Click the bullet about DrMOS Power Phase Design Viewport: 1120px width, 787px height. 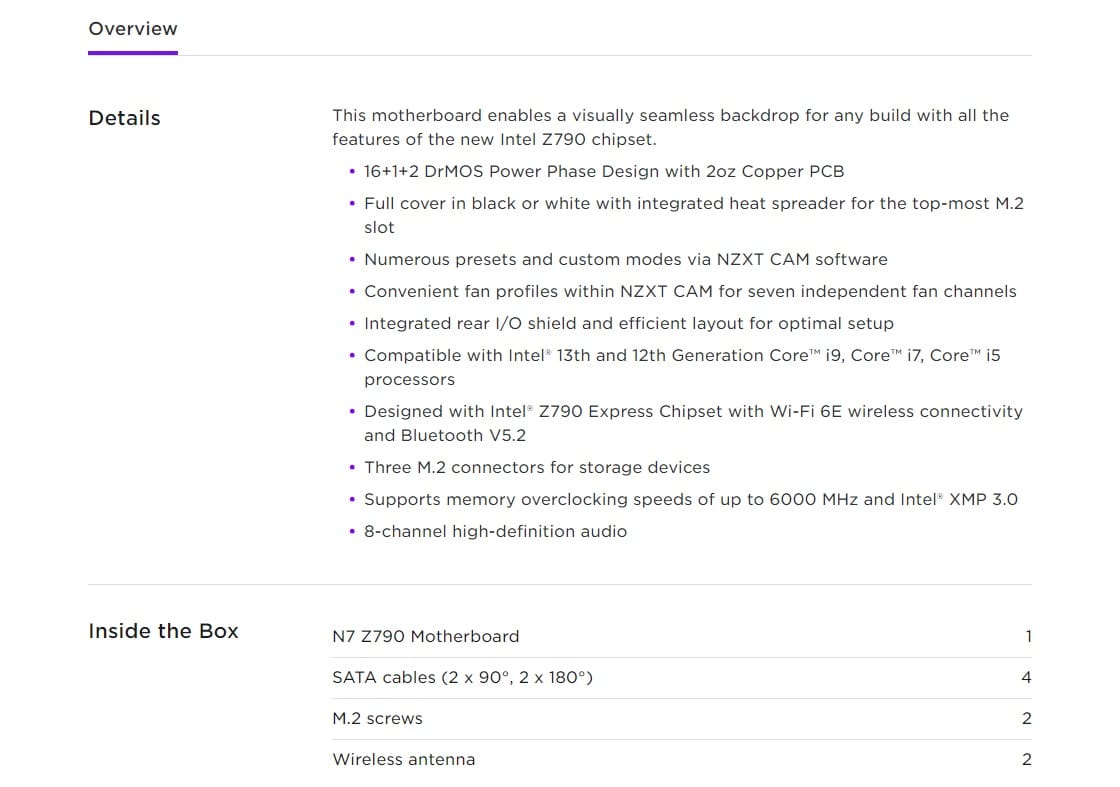[x=604, y=171]
